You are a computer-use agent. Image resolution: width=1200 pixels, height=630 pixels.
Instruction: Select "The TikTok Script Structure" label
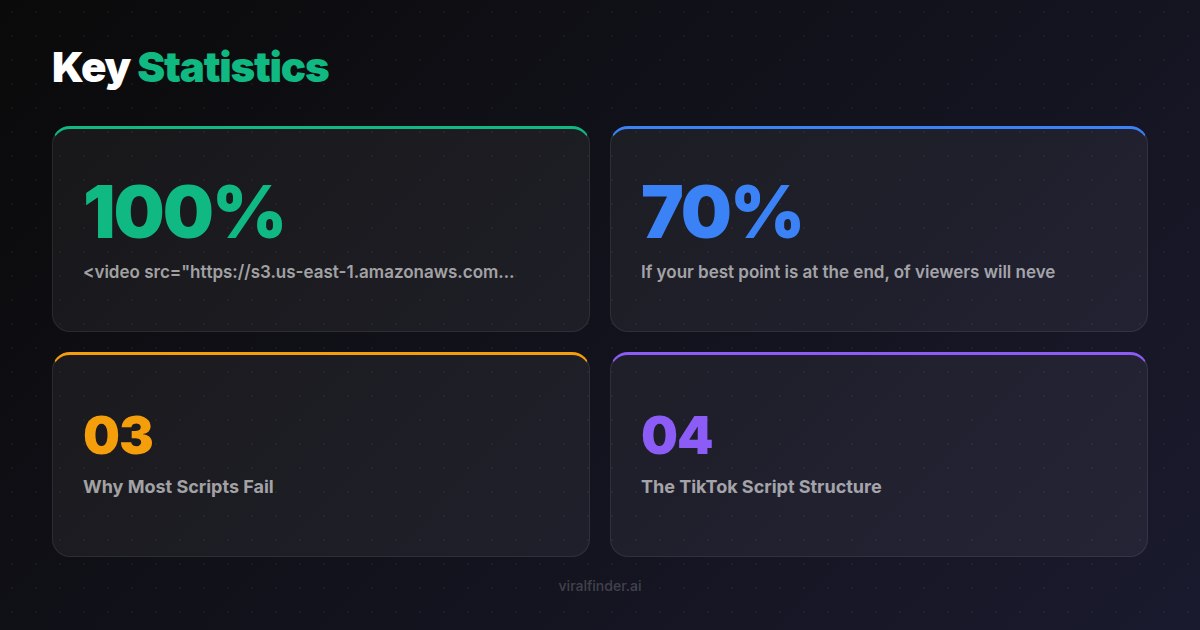(x=761, y=487)
